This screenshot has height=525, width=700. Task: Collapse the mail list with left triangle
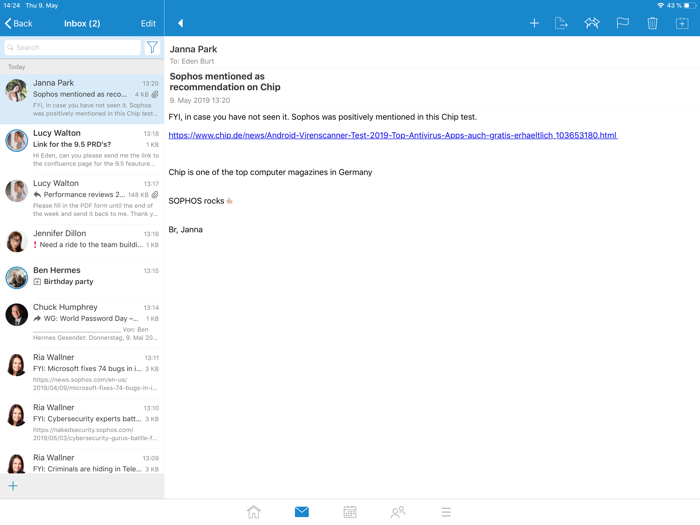click(x=180, y=23)
